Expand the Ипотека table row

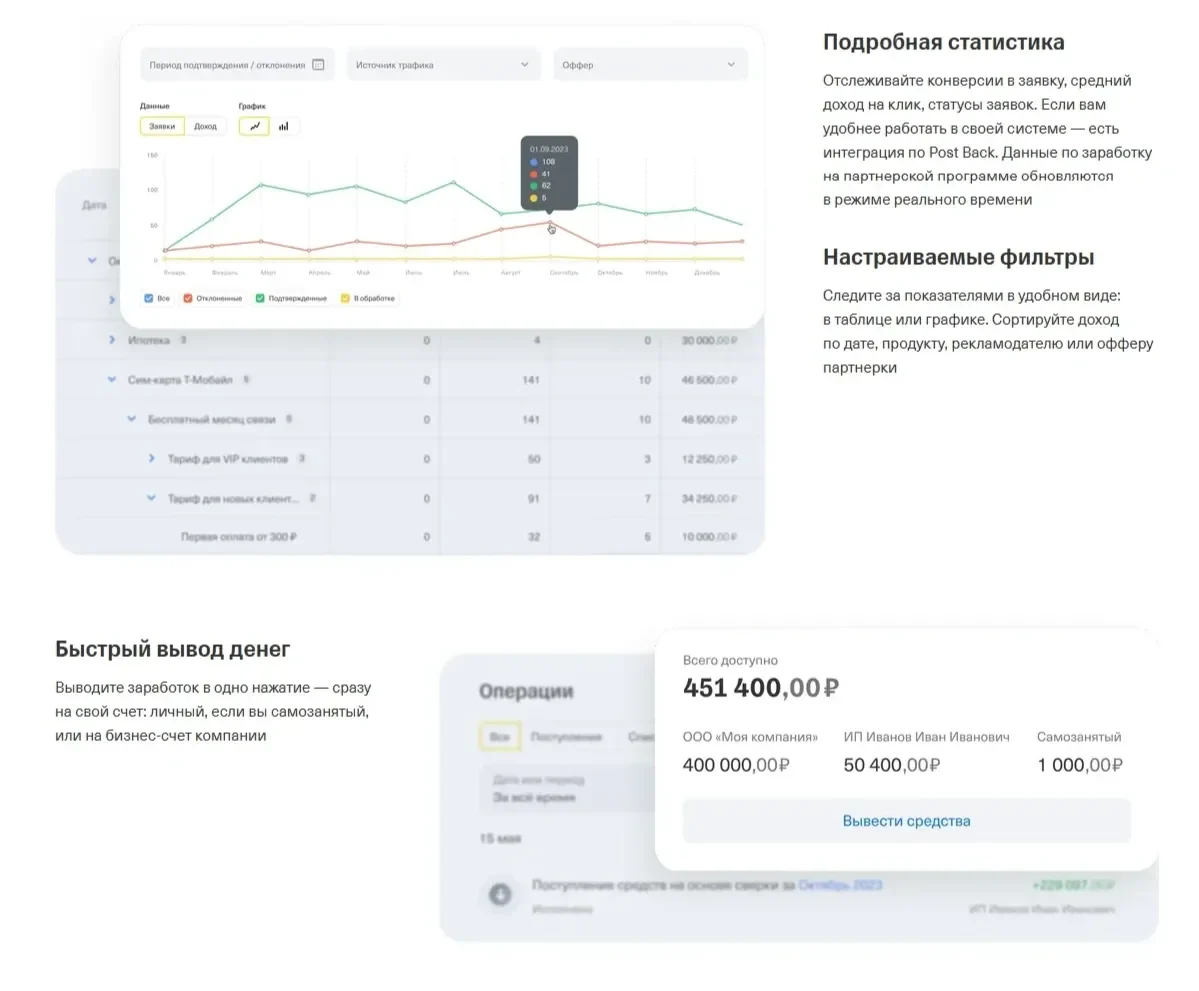112,340
